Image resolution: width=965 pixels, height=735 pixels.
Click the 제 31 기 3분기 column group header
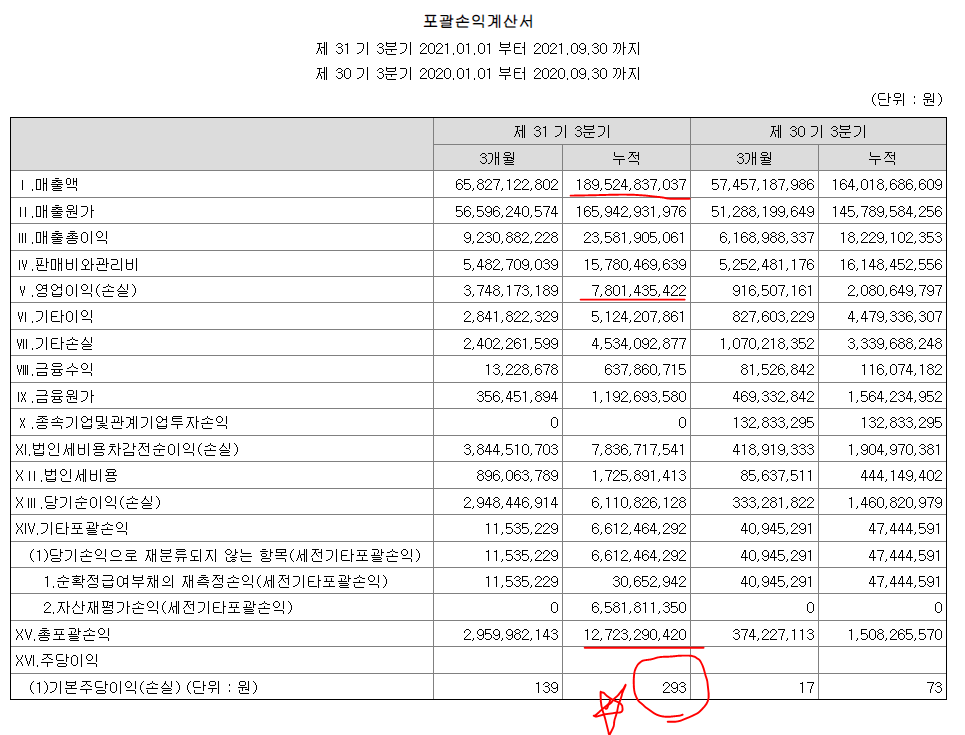point(562,132)
